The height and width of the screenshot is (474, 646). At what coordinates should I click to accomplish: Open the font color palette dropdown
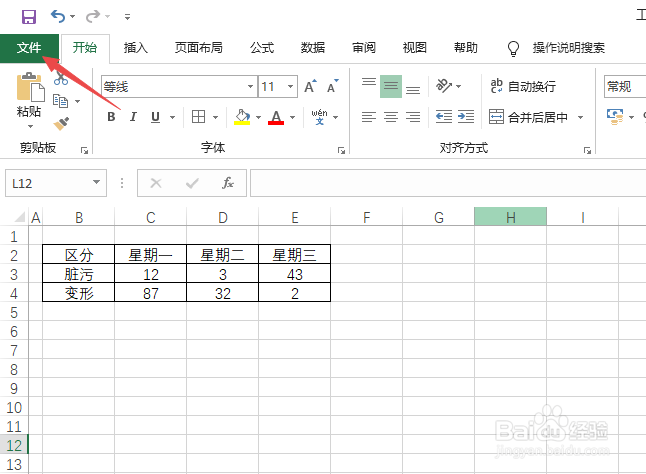pyautogui.click(x=293, y=118)
